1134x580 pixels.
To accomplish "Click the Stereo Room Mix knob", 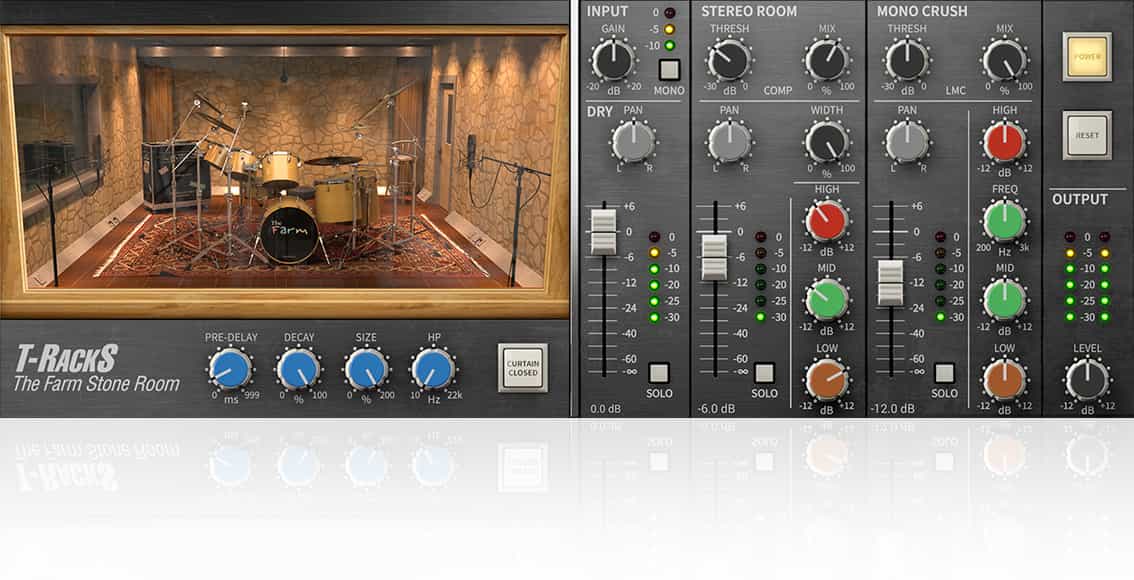I will [827, 61].
